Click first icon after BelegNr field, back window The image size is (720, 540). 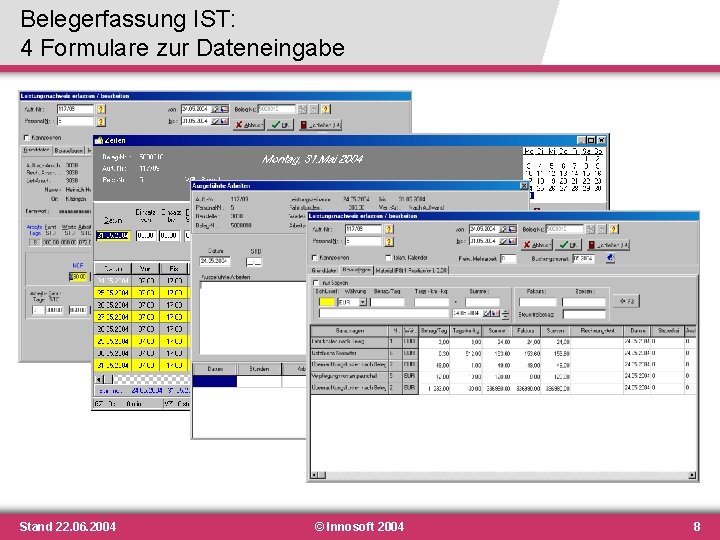click(302, 109)
